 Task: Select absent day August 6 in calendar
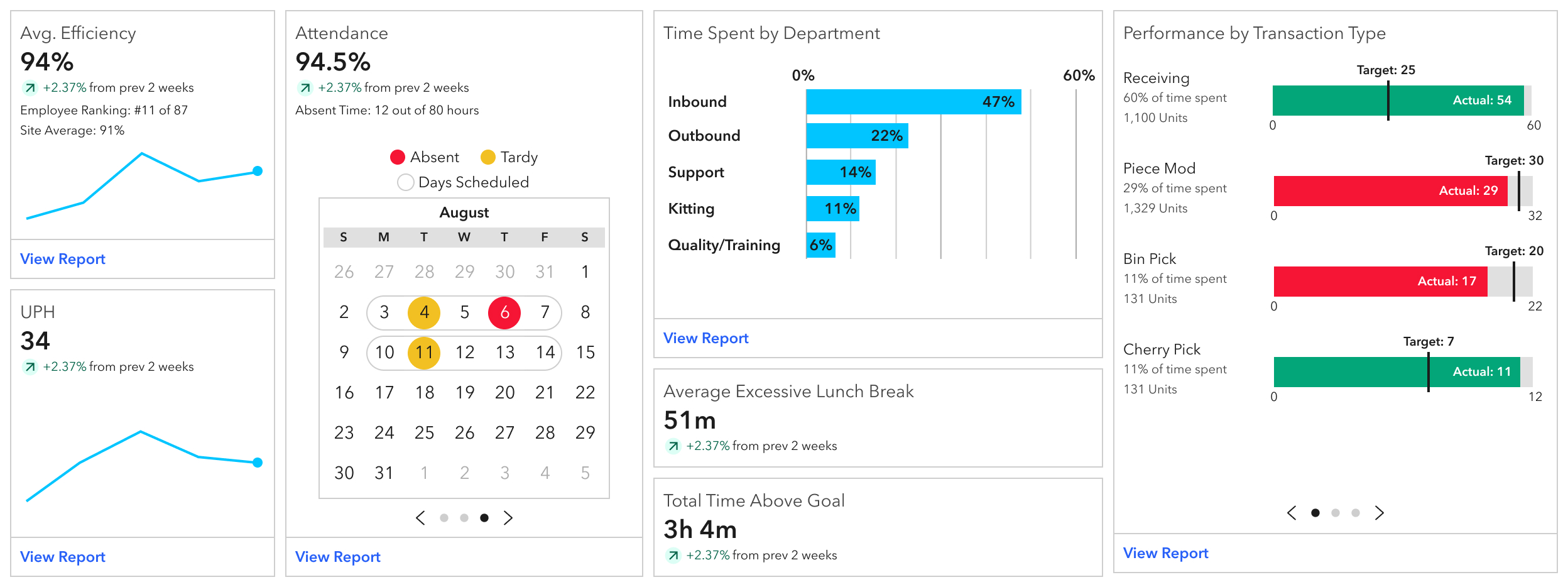click(x=504, y=312)
